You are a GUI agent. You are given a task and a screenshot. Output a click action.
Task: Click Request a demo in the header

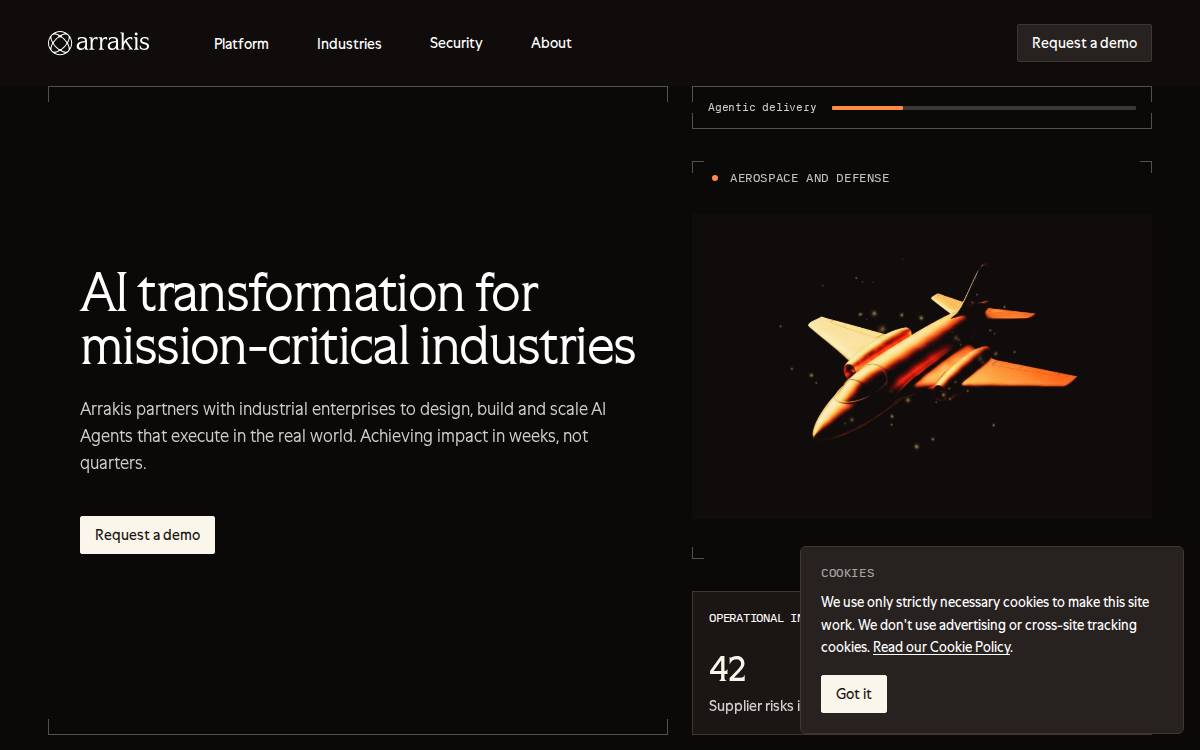(x=1084, y=43)
